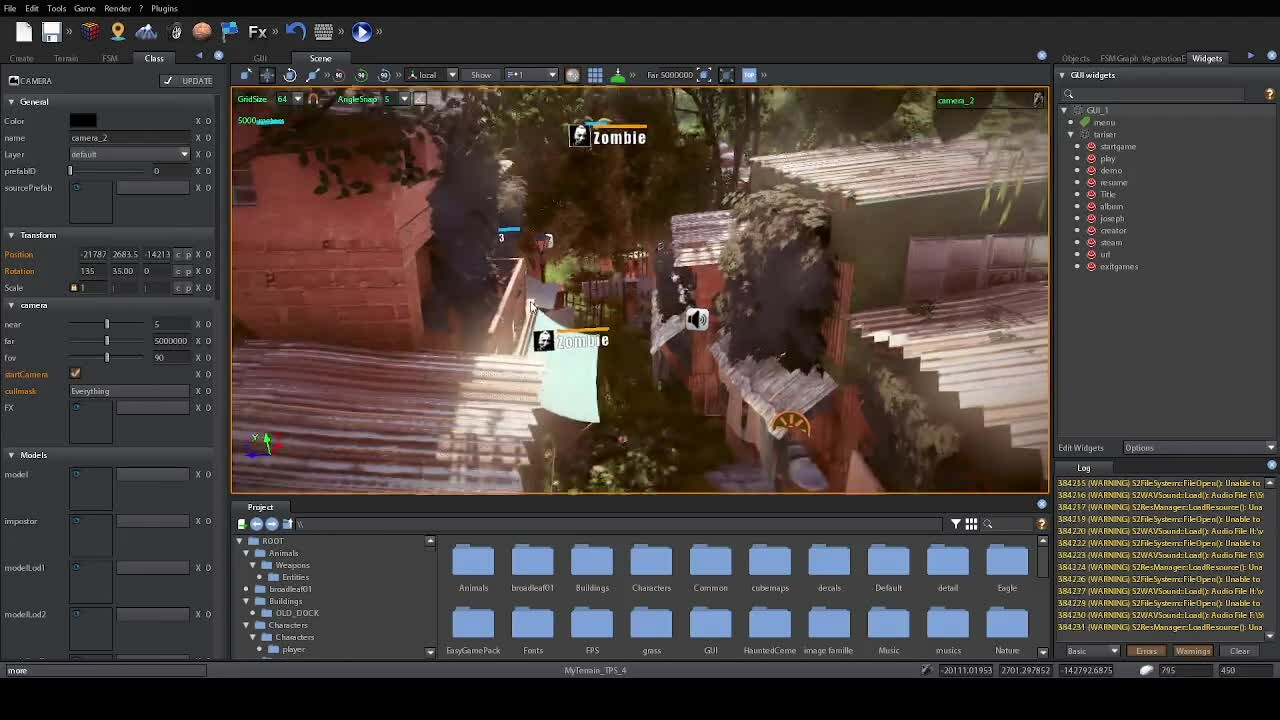
Task: Open the colored cube tool
Action: 91,32
